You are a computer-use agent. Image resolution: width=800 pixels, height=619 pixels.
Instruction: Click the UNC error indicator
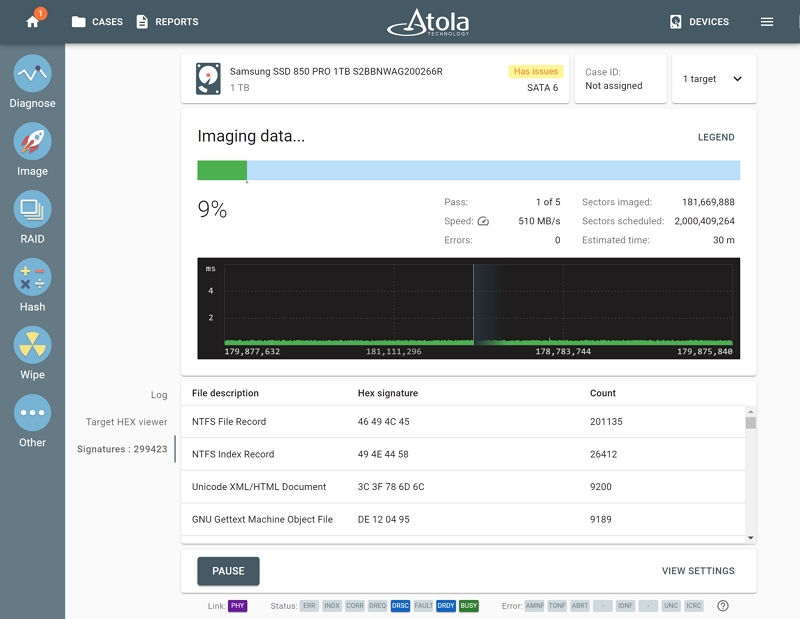coord(670,606)
